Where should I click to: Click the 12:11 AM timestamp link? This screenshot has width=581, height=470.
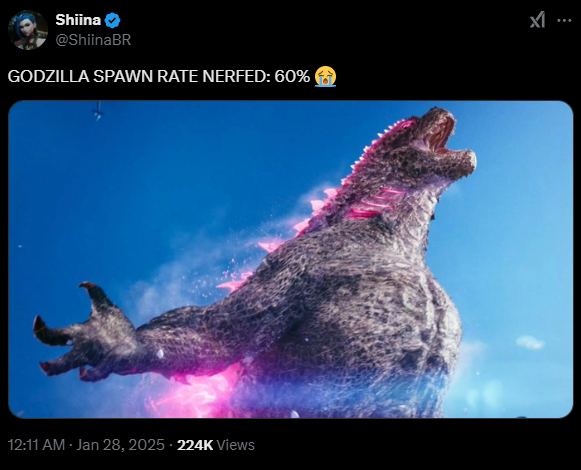click(36, 445)
